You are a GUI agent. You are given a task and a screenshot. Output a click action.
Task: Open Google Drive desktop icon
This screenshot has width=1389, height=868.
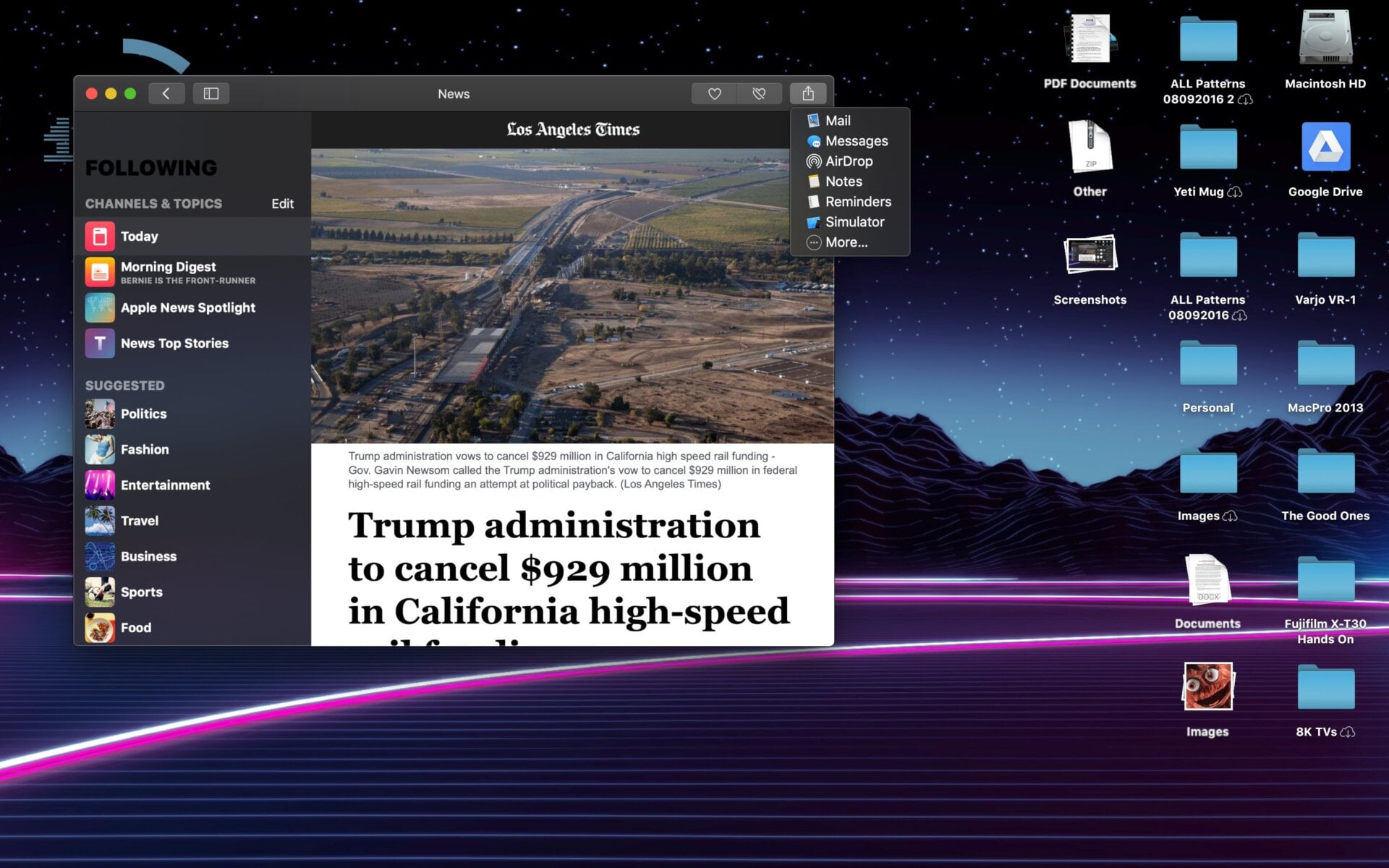click(1325, 148)
